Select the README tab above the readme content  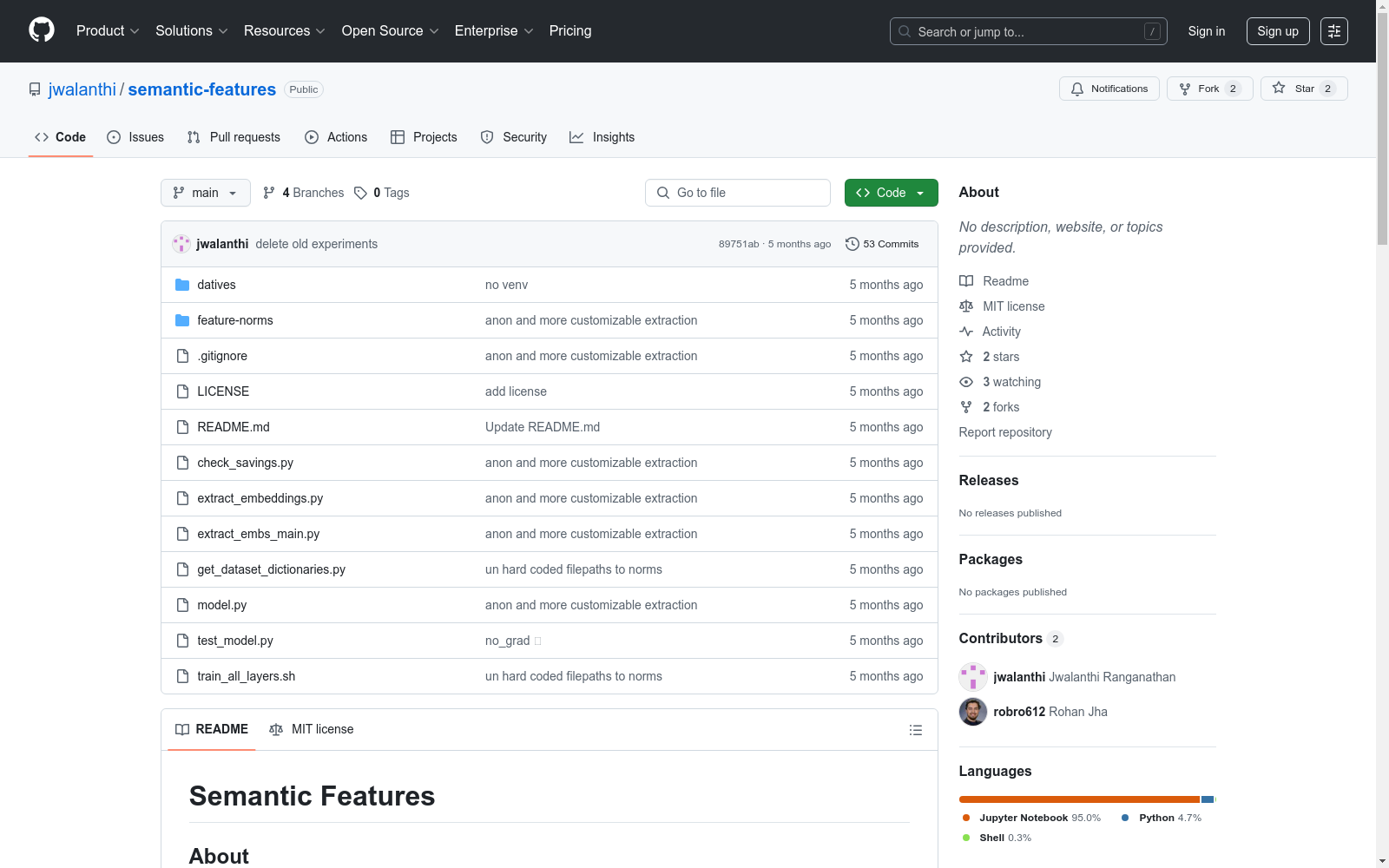[212, 729]
